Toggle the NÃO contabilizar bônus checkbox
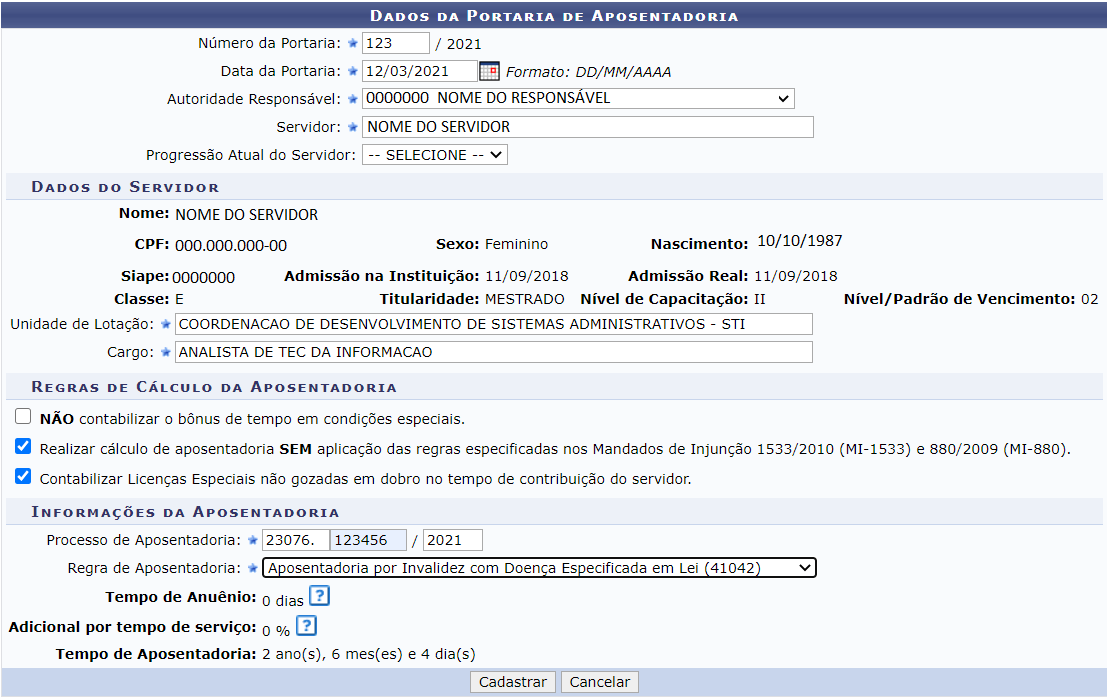The image size is (1107, 698). point(23,416)
